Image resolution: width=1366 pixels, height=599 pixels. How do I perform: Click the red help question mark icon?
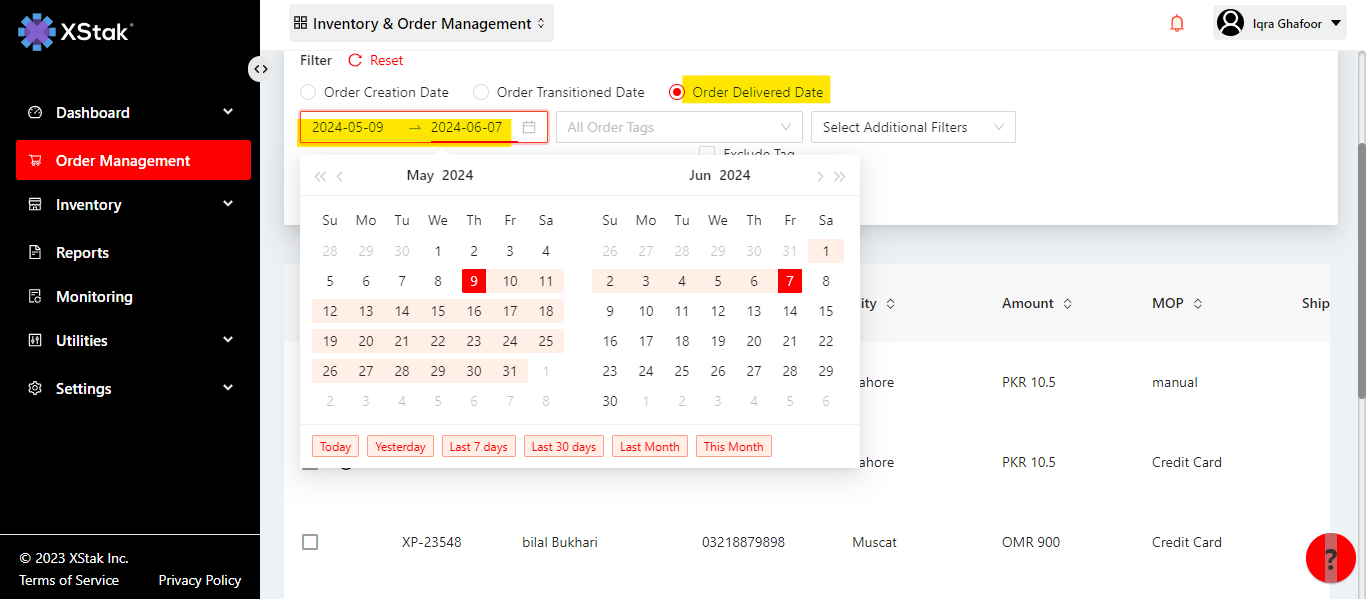point(1330,558)
